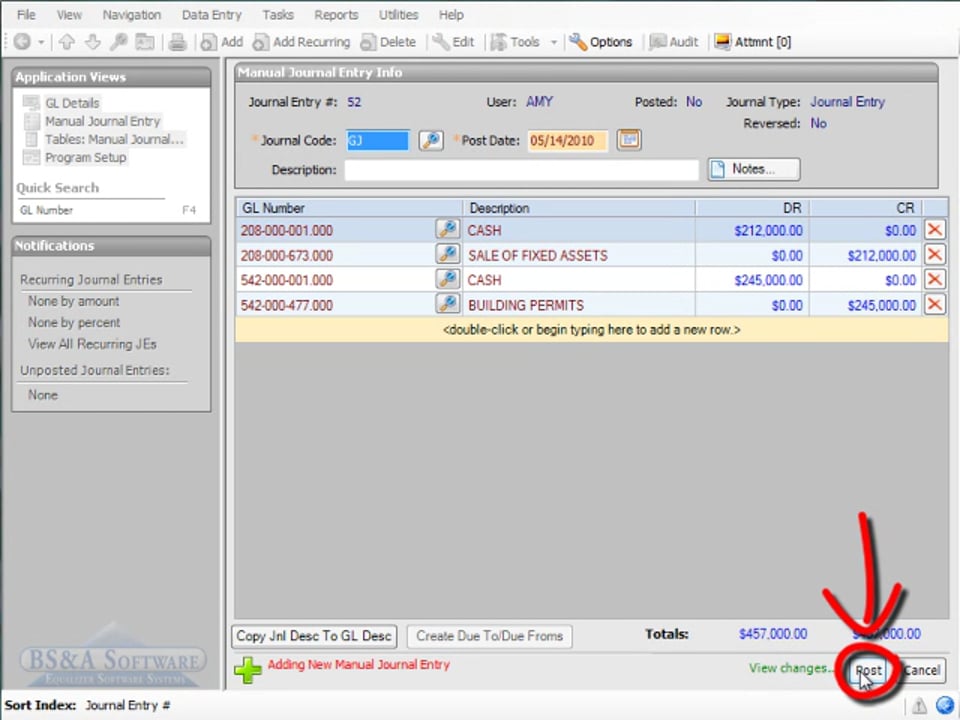
Task: Click the green plus add icon
Action: coord(247,670)
